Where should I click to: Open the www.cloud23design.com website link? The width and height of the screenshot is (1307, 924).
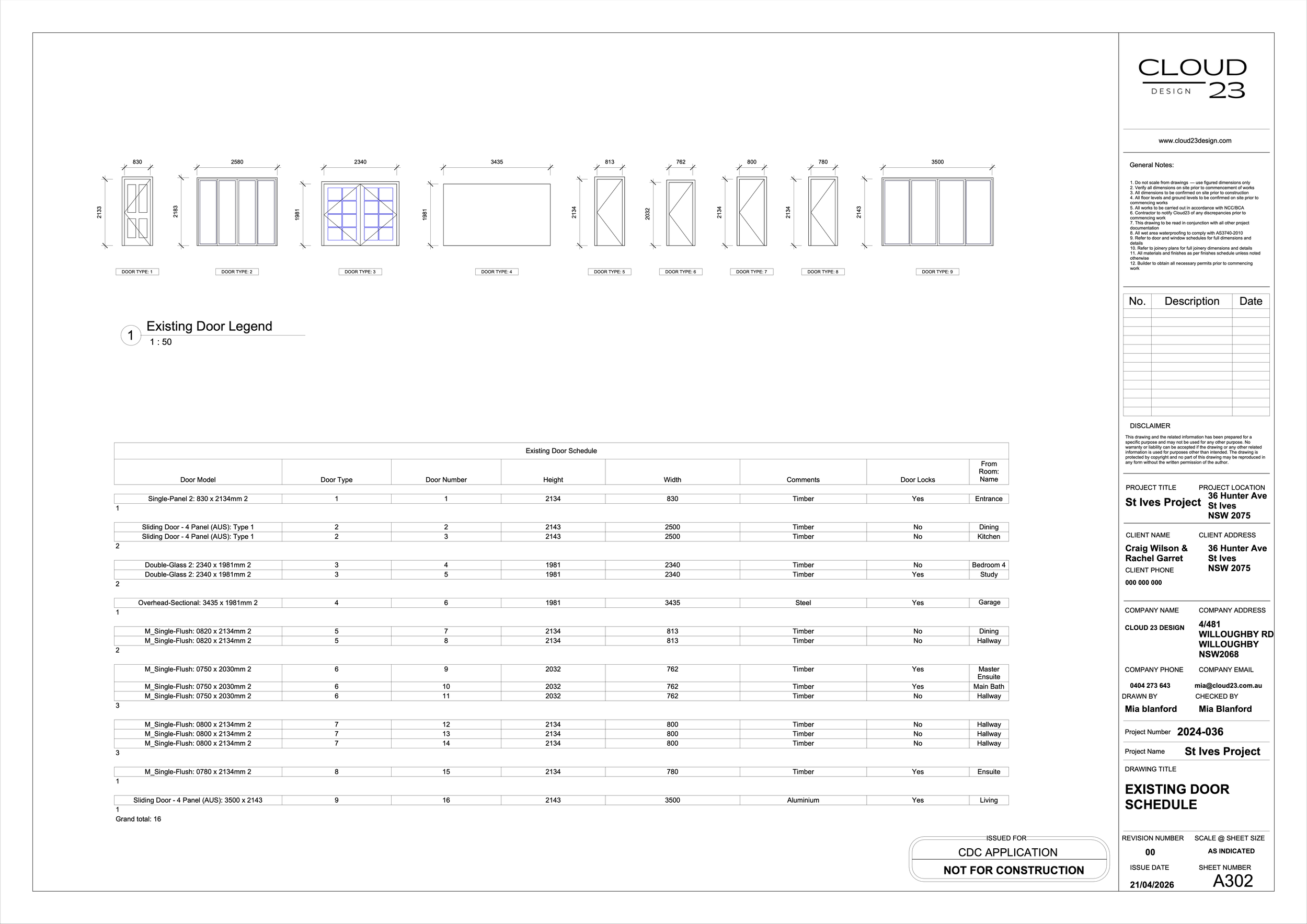[1194, 141]
